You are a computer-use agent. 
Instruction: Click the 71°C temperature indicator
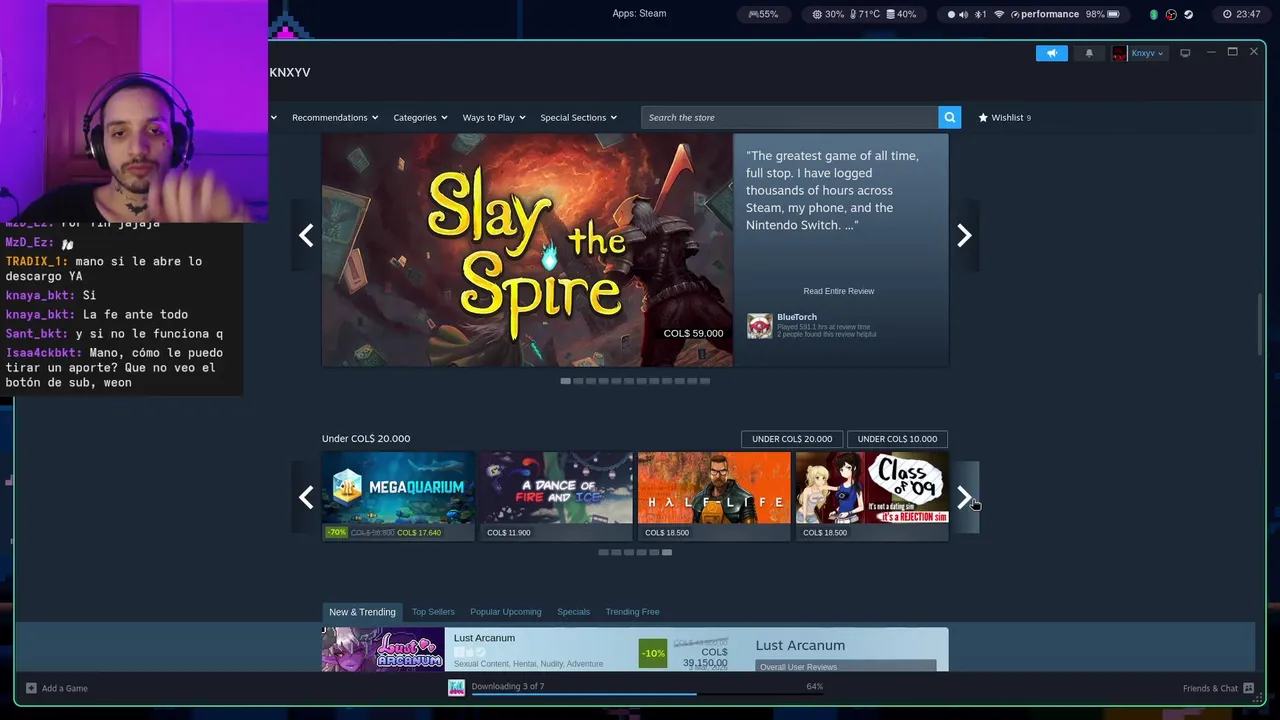point(865,14)
